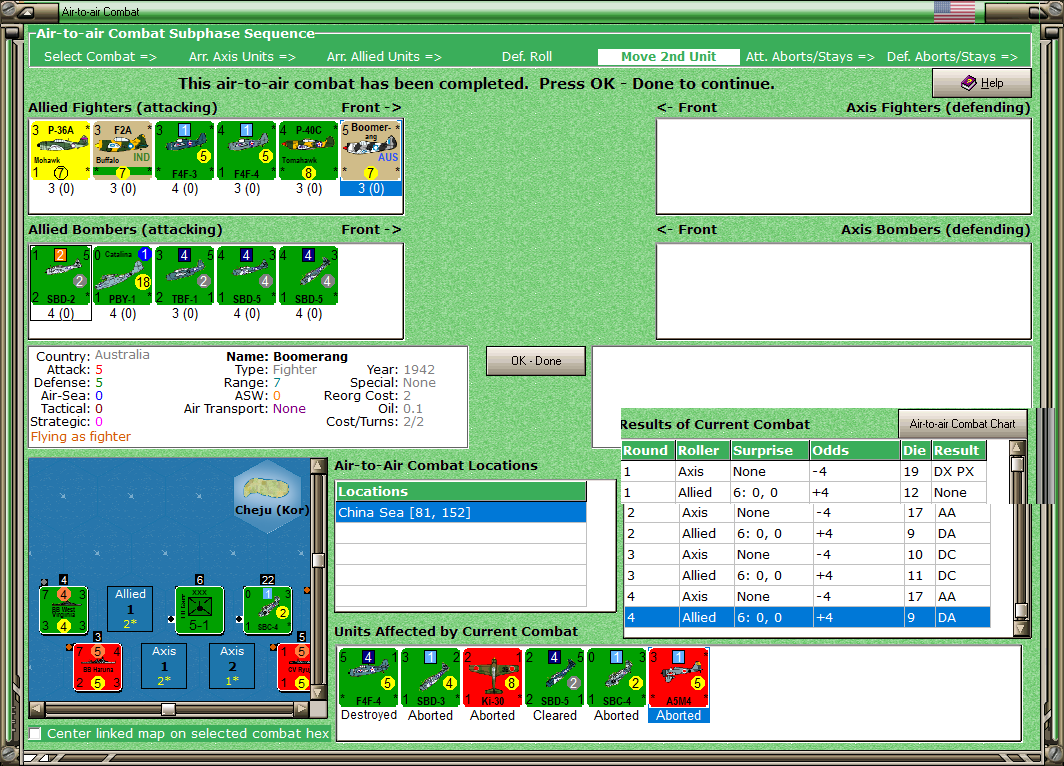
Task: Select the Boomerang AUS fighter counter
Action: 370,151
